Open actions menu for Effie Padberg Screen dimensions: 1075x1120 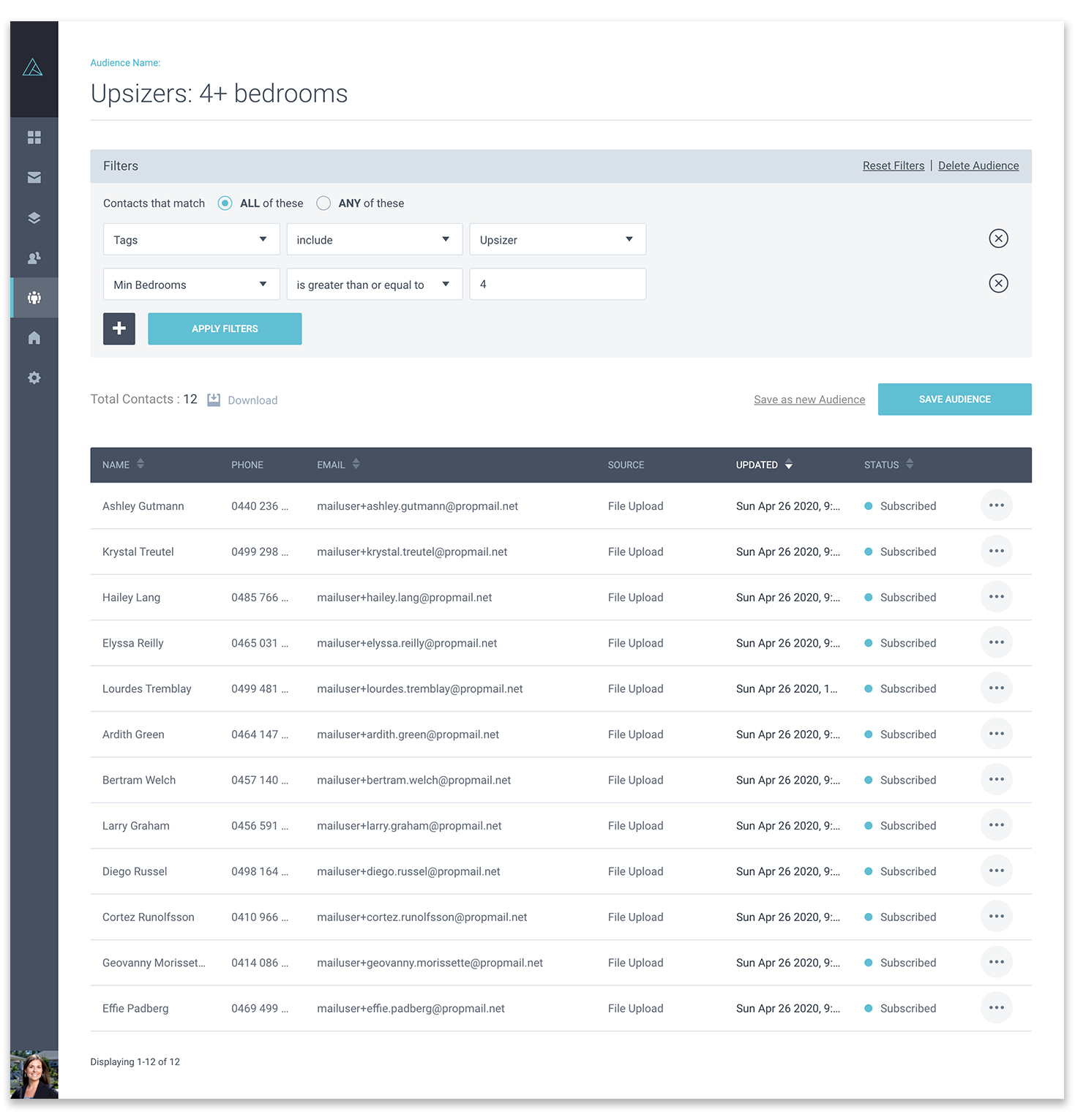(x=997, y=1008)
